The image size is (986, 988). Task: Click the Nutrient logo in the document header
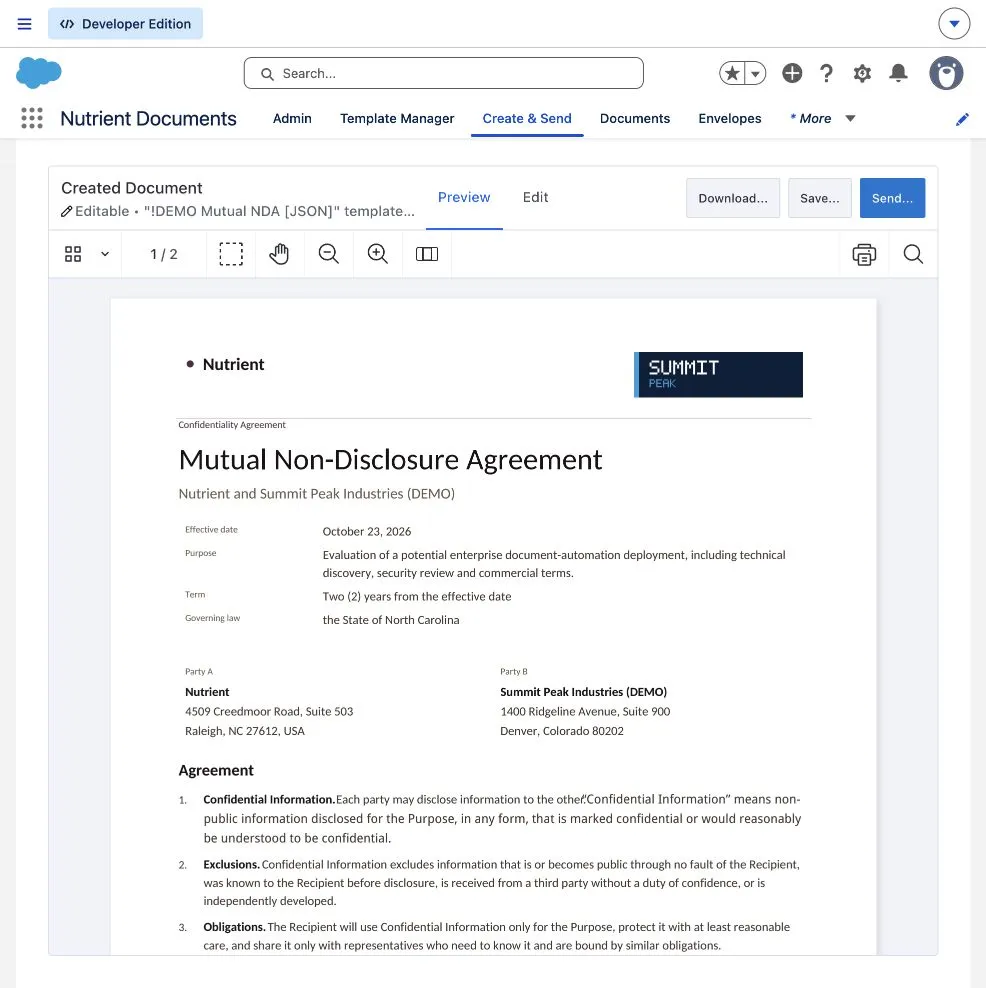[225, 364]
